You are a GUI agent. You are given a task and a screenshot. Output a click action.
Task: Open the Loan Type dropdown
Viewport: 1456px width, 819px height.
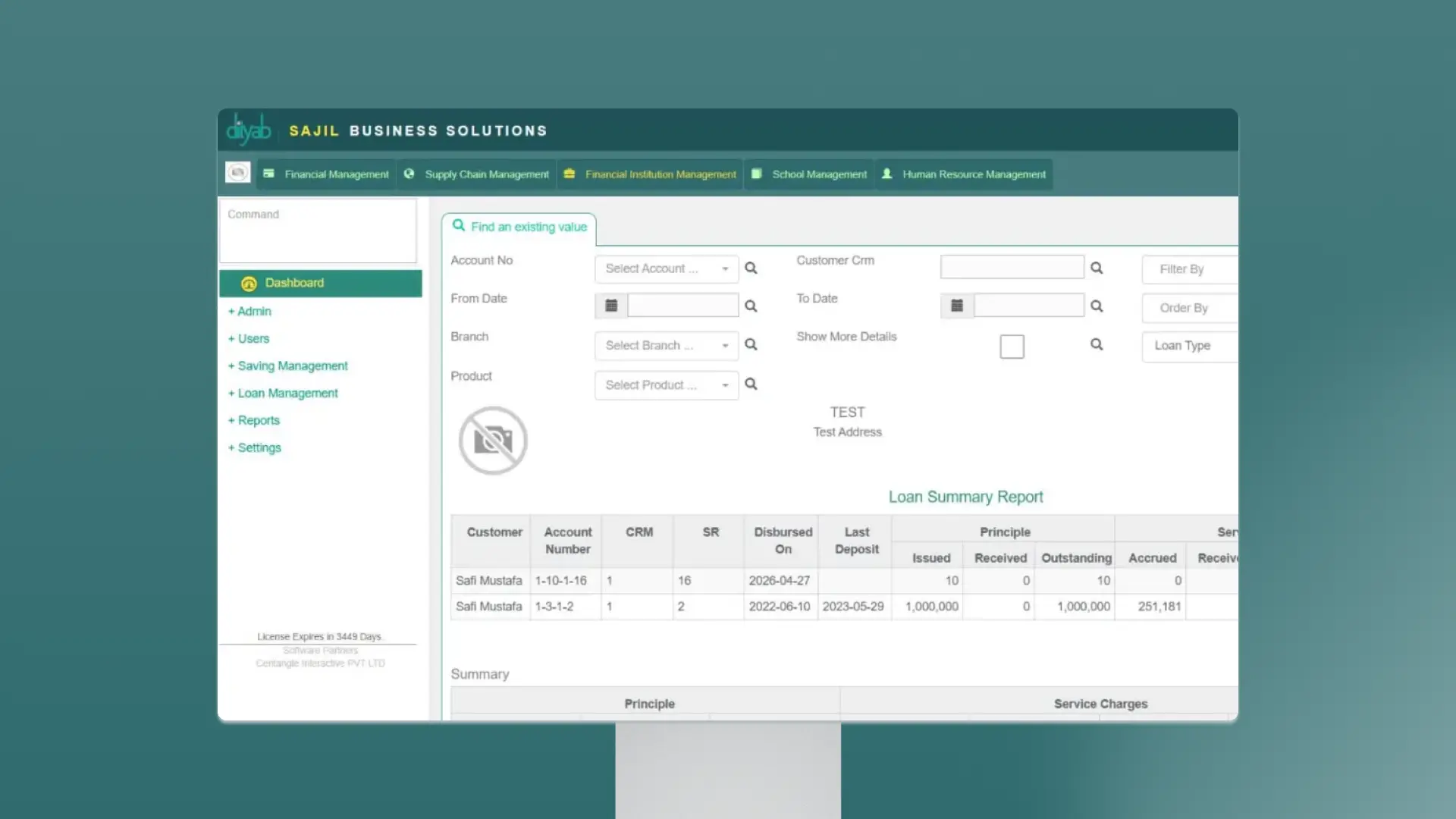click(x=1190, y=346)
